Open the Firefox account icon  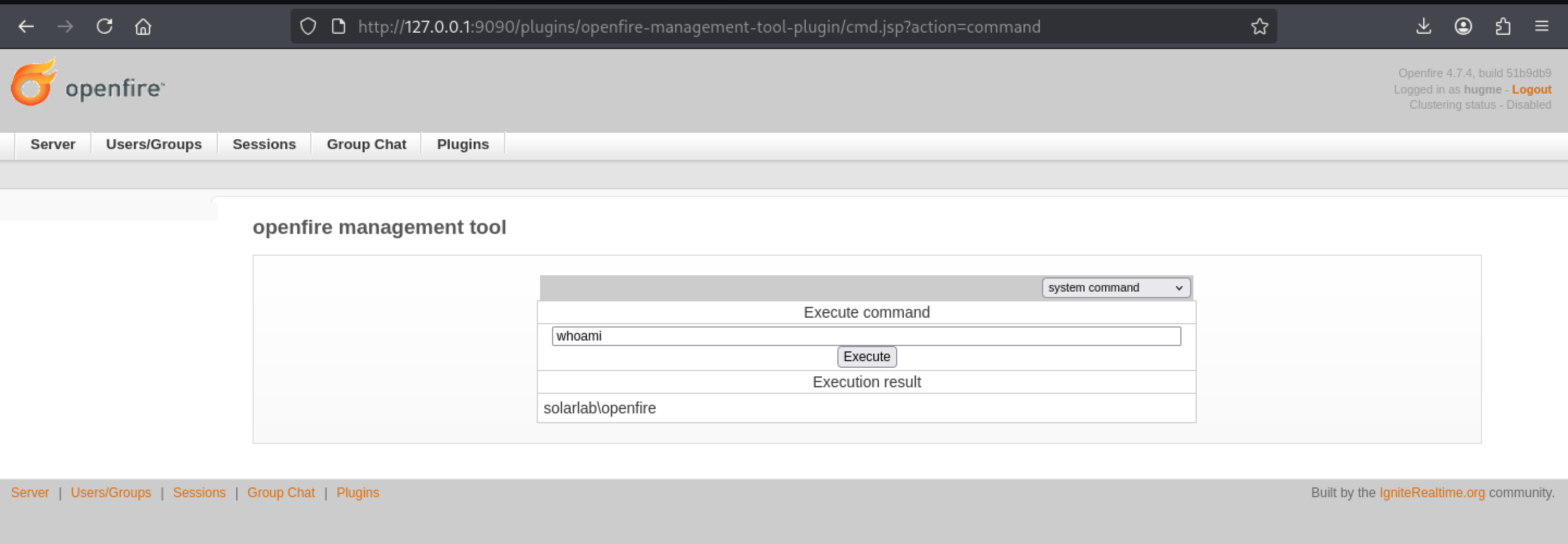(1463, 27)
